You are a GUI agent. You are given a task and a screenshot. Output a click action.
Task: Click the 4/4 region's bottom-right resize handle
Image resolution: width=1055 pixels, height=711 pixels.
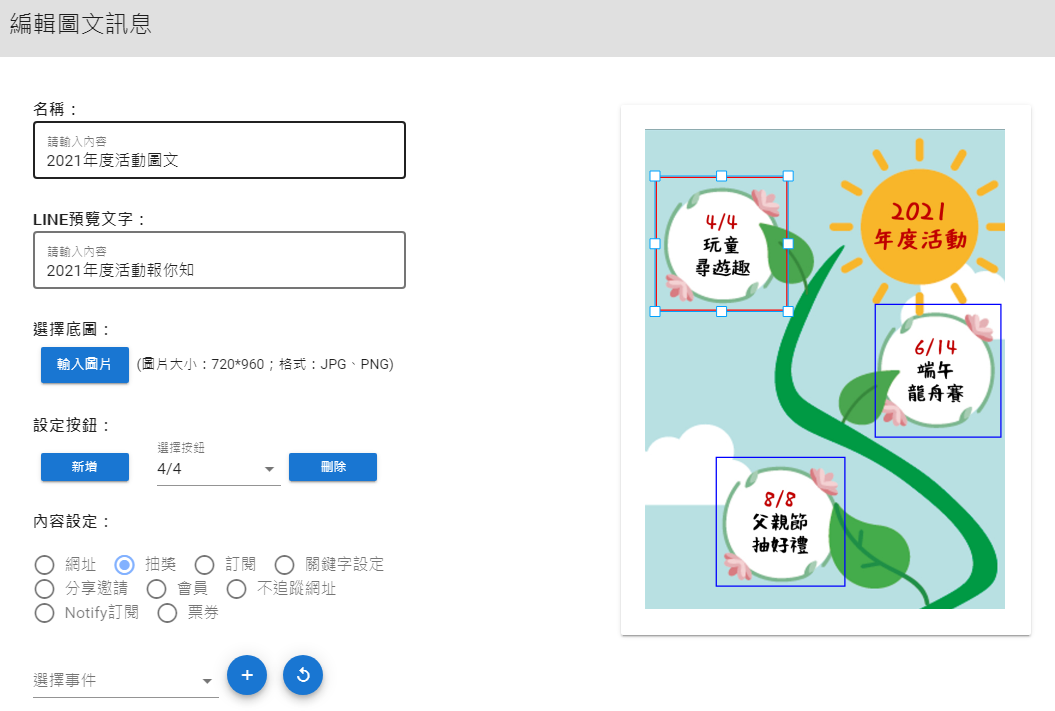click(788, 312)
